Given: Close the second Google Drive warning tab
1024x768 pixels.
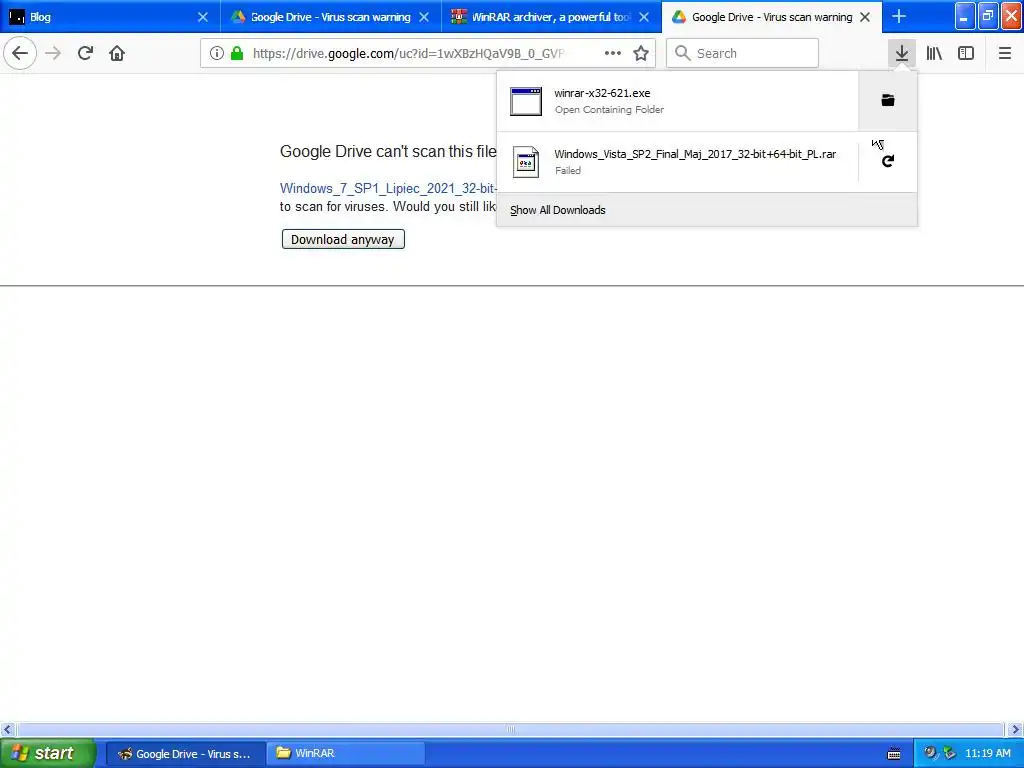Looking at the screenshot, I should click(x=424, y=17).
